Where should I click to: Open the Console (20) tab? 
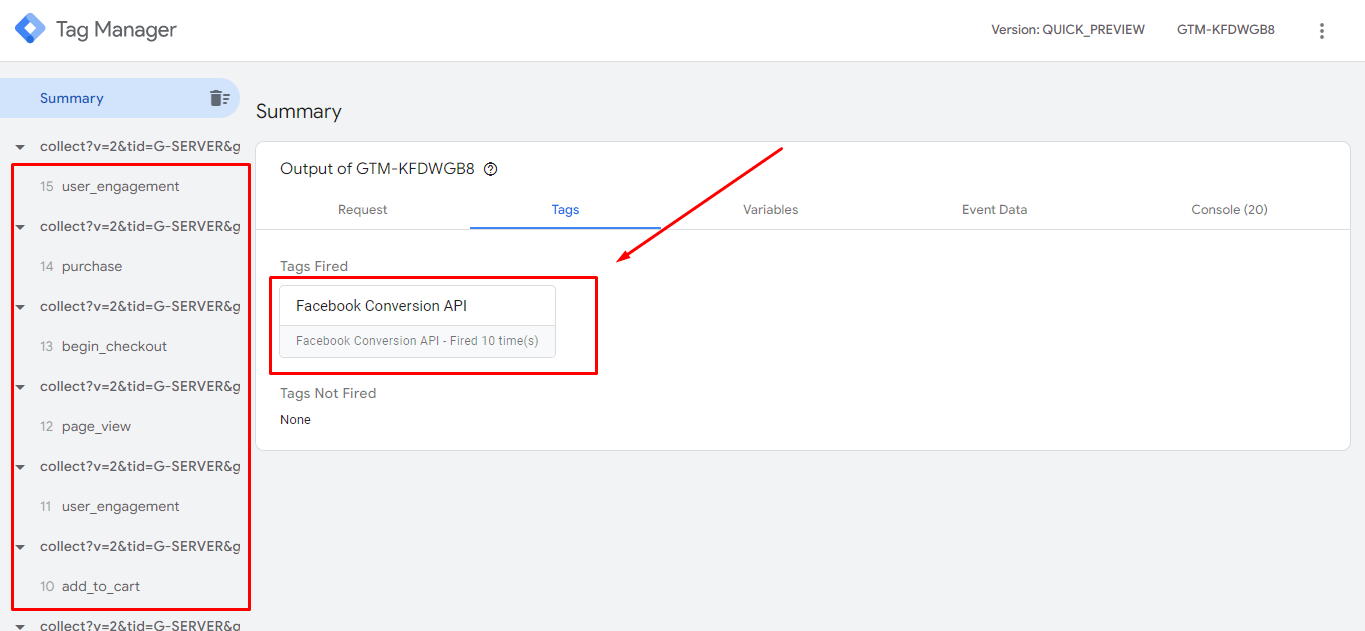(x=1229, y=210)
